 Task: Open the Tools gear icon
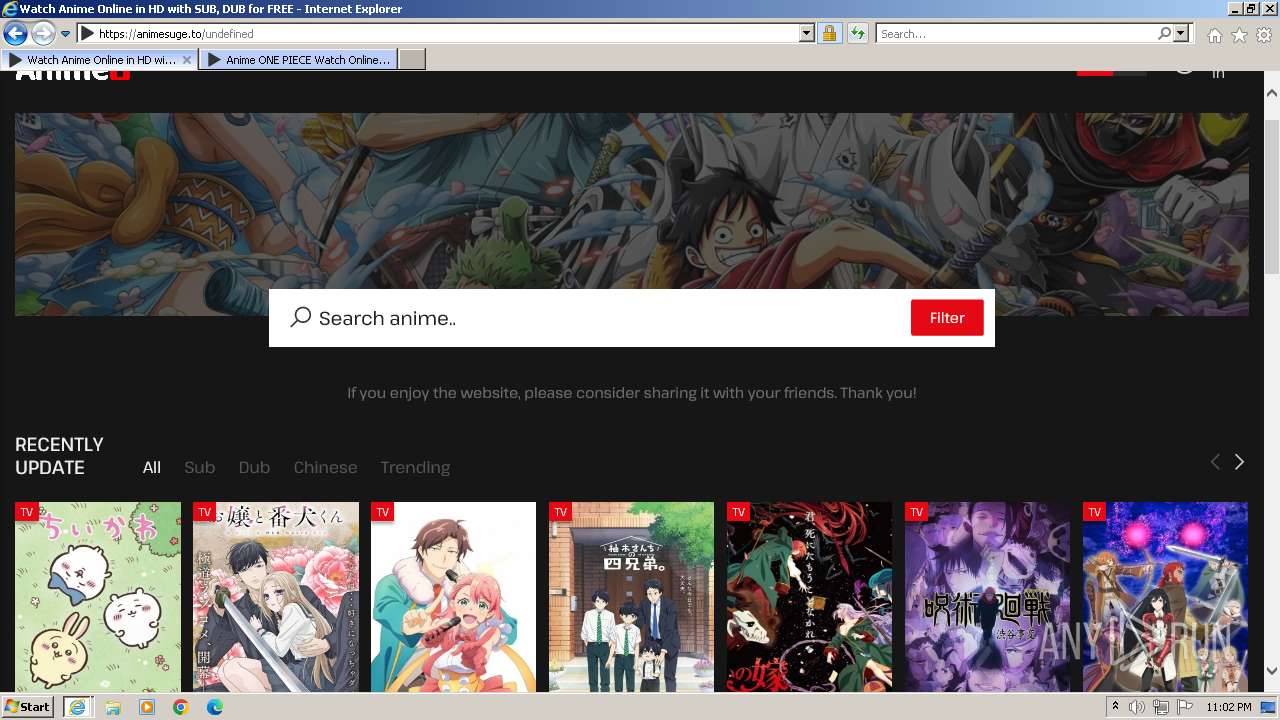[1264, 35]
